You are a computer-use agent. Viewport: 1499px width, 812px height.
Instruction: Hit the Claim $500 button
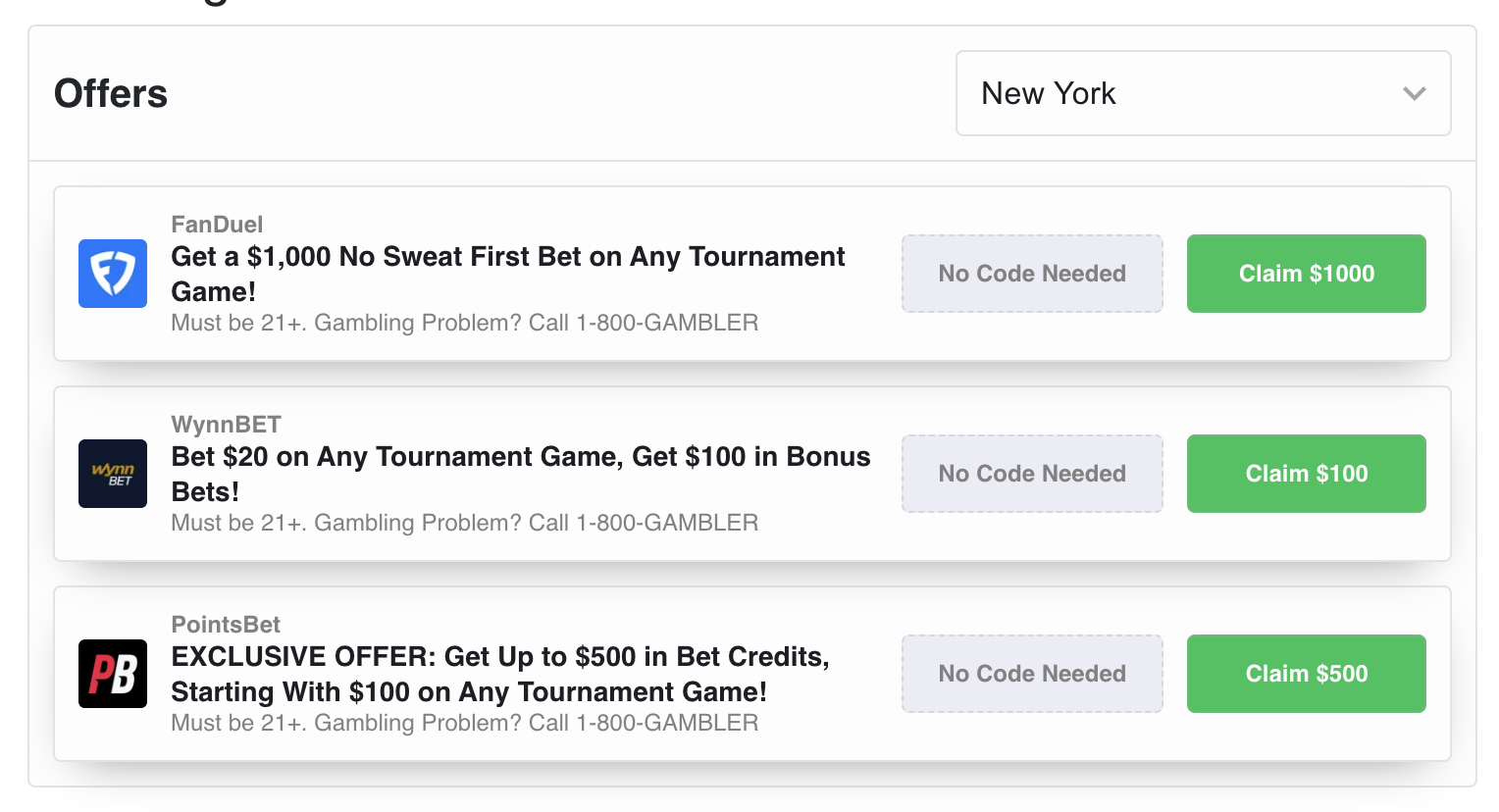tap(1306, 674)
